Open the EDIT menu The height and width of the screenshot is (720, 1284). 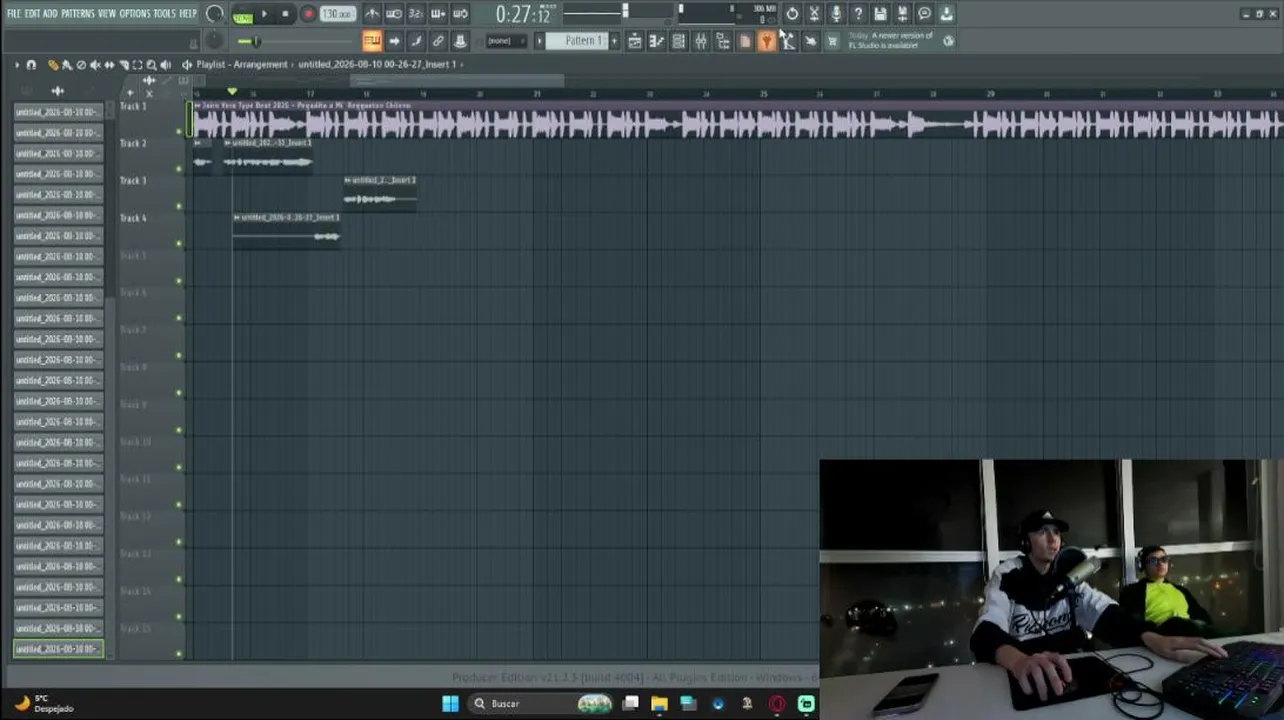[32, 13]
